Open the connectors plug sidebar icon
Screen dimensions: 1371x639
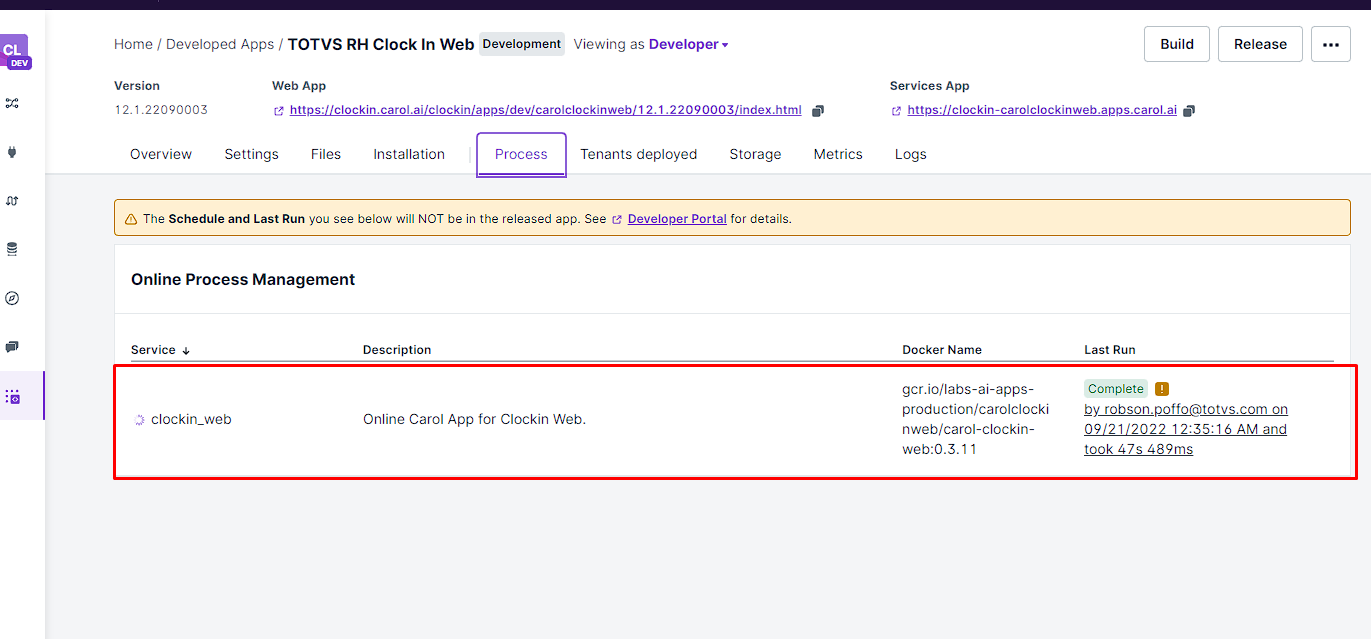[x=12, y=152]
